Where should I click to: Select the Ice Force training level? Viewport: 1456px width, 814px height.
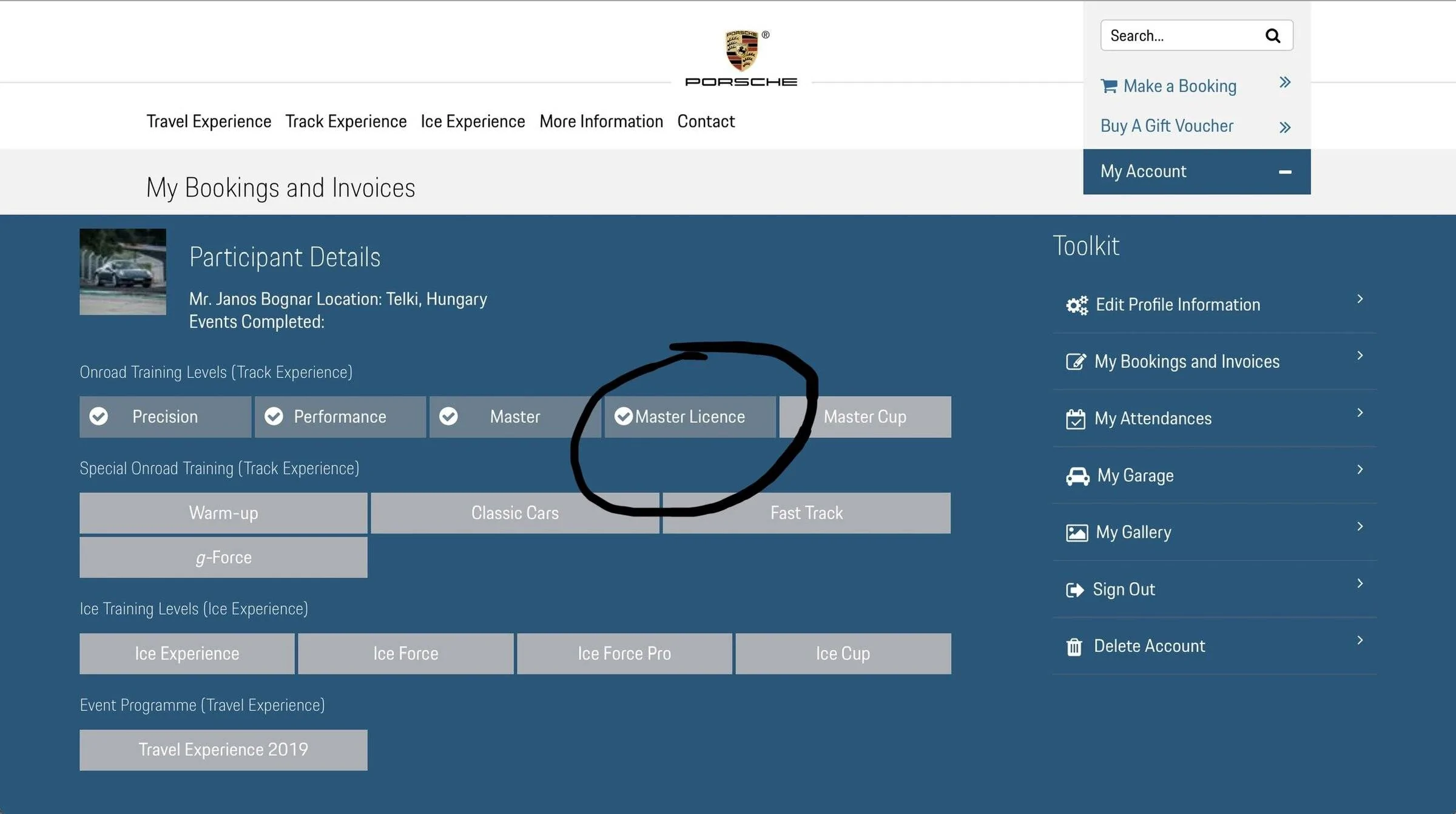coord(406,654)
